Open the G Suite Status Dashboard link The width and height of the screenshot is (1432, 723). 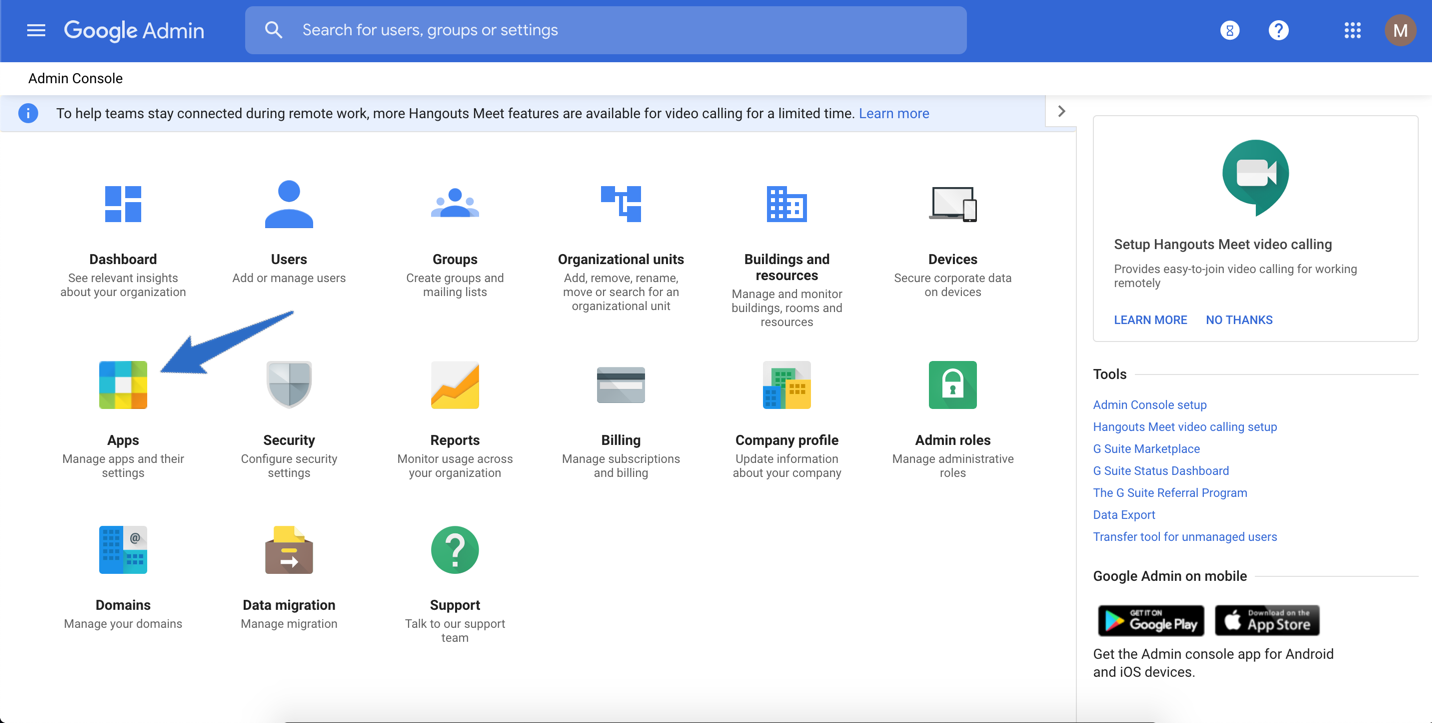click(1161, 471)
